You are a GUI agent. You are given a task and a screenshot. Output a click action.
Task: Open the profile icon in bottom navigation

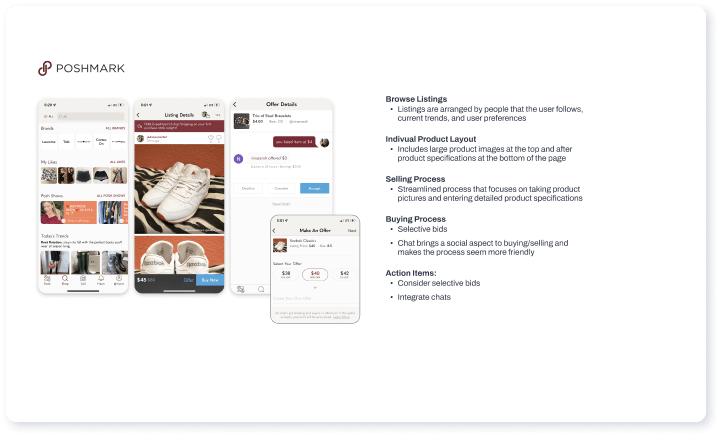[119, 280]
